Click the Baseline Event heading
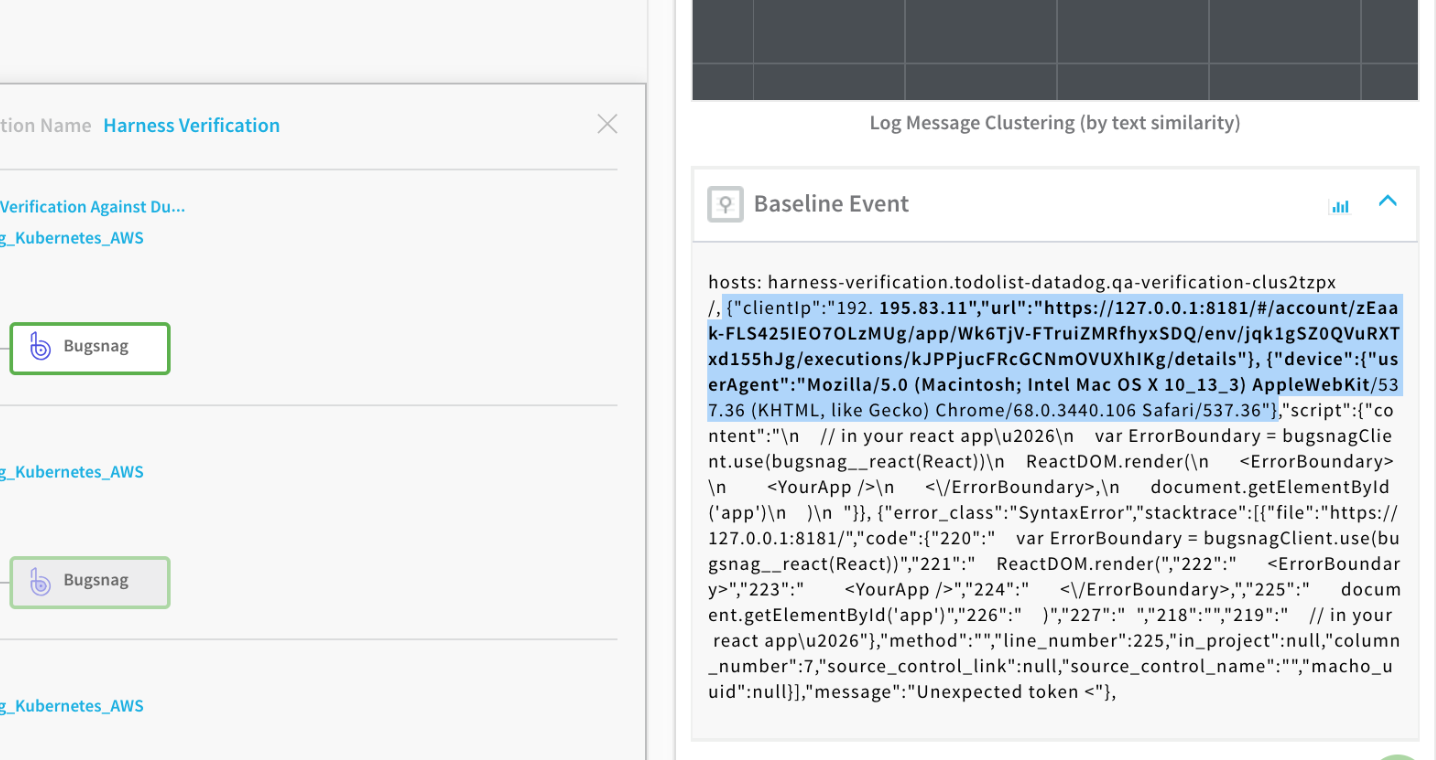1436x760 pixels. point(831,204)
